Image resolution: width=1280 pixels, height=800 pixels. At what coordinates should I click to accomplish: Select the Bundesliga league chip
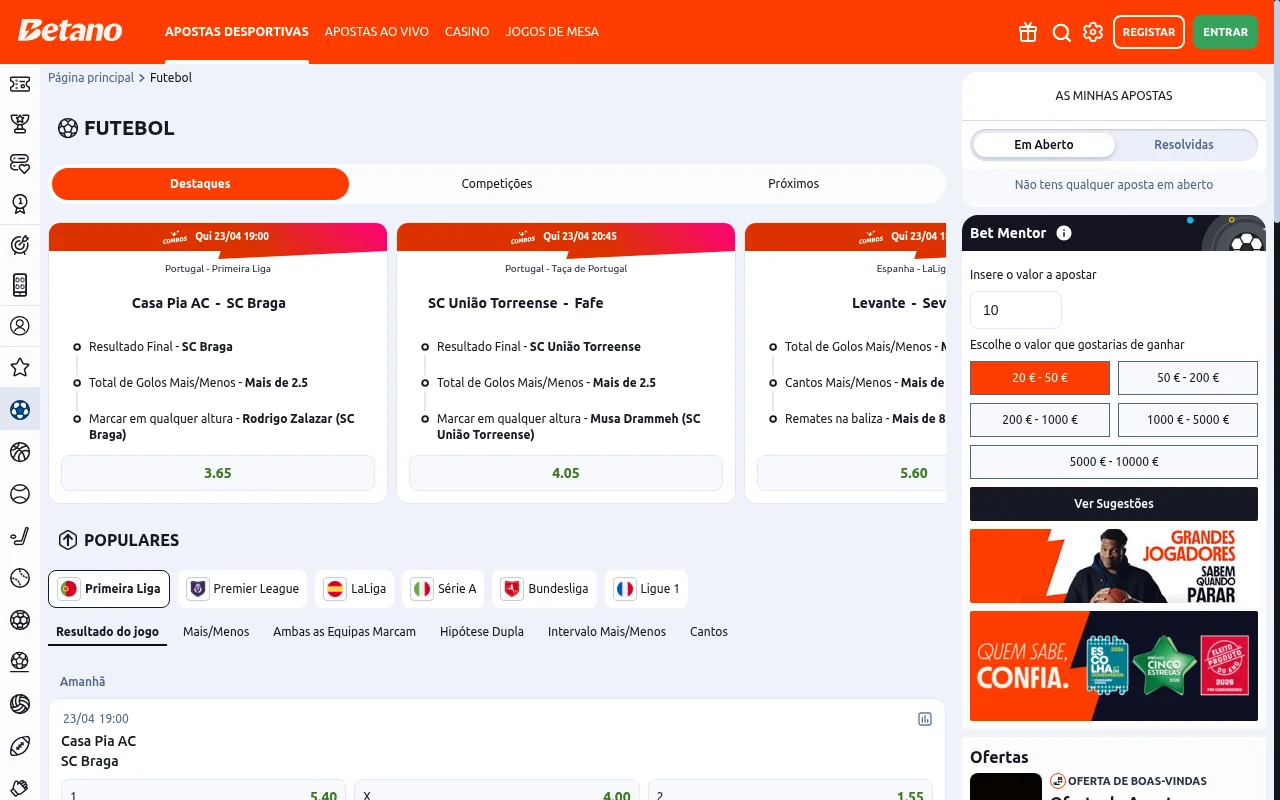coord(545,589)
